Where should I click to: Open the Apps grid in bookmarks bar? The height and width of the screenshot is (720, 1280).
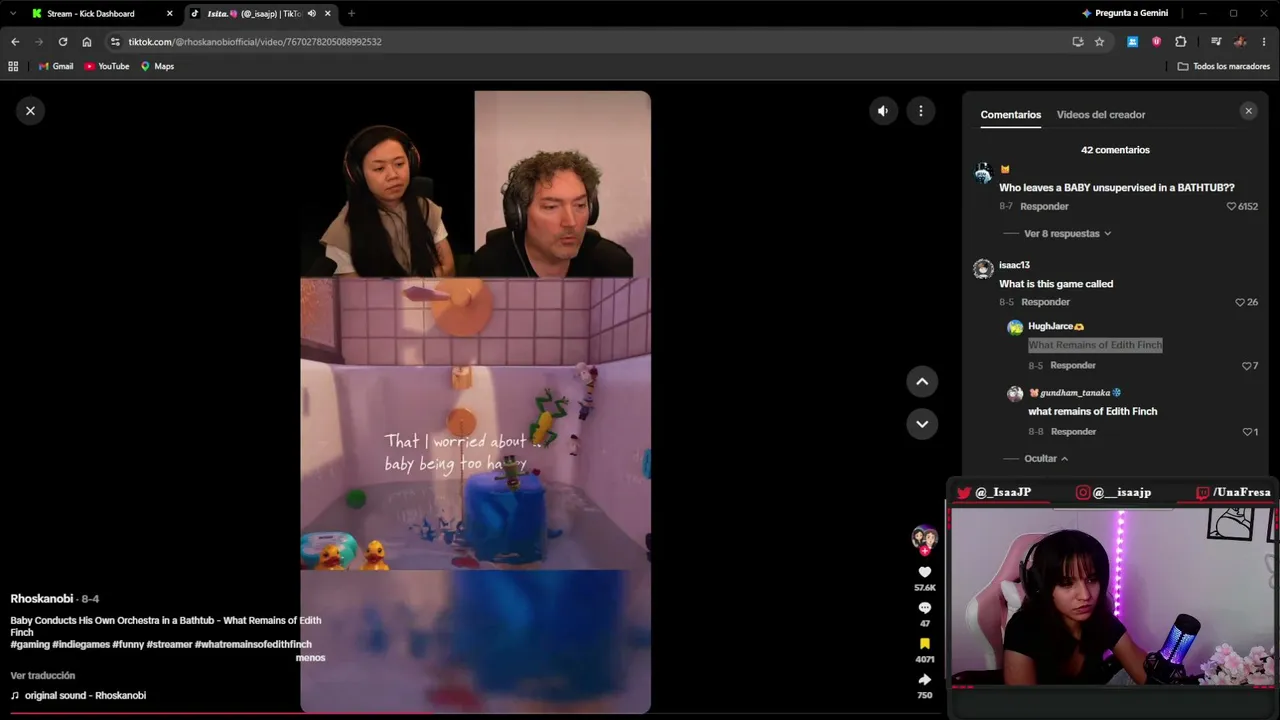point(13,66)
